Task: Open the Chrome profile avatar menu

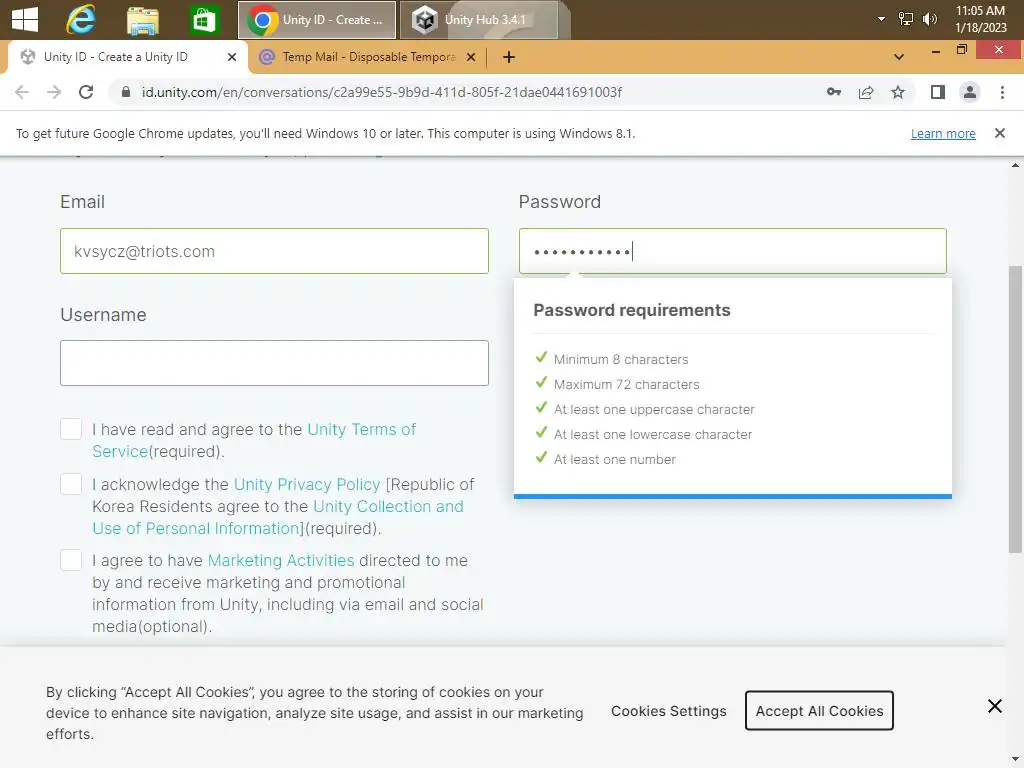Action: [970, 92]
